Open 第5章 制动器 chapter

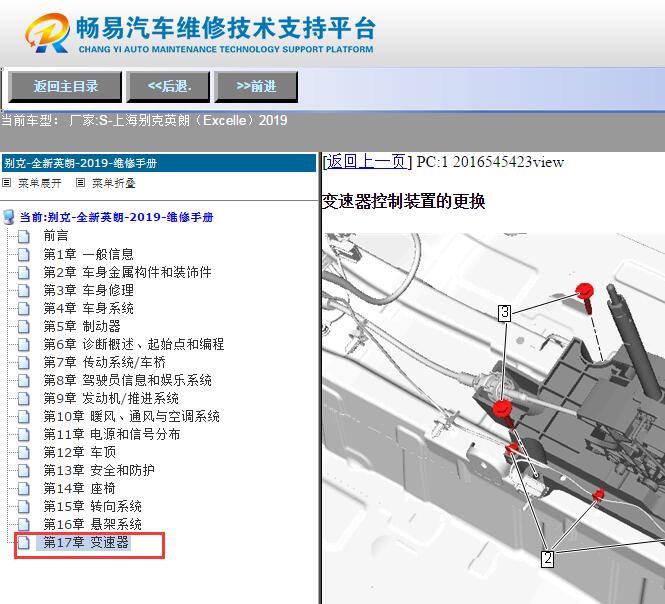[82, 326]
